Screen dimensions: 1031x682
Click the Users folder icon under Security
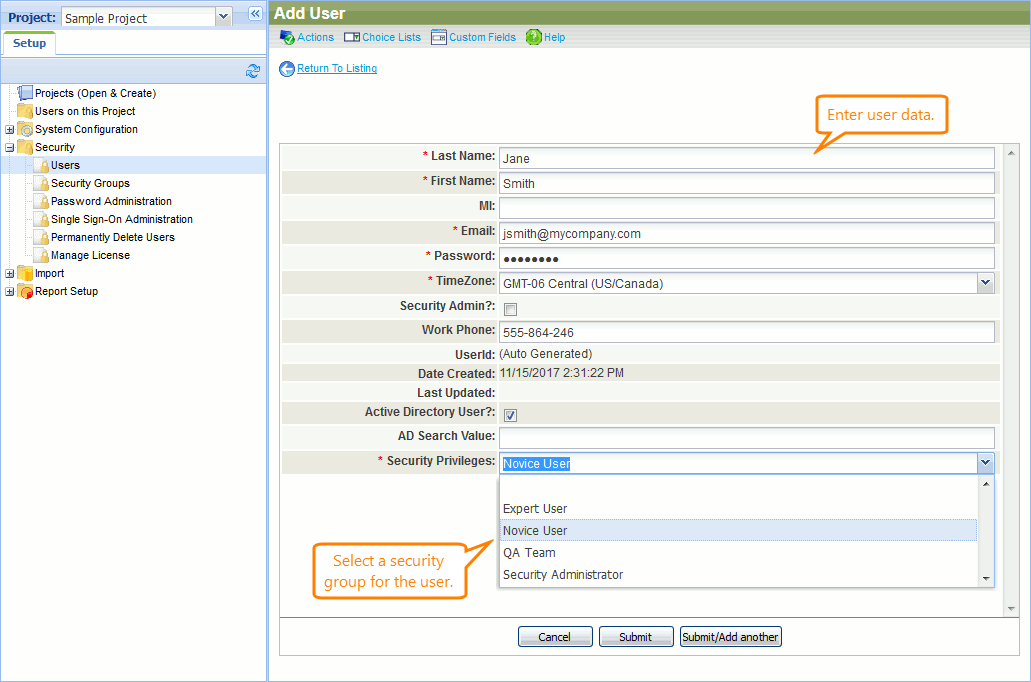pyautogui.click(x=43, y=165)
